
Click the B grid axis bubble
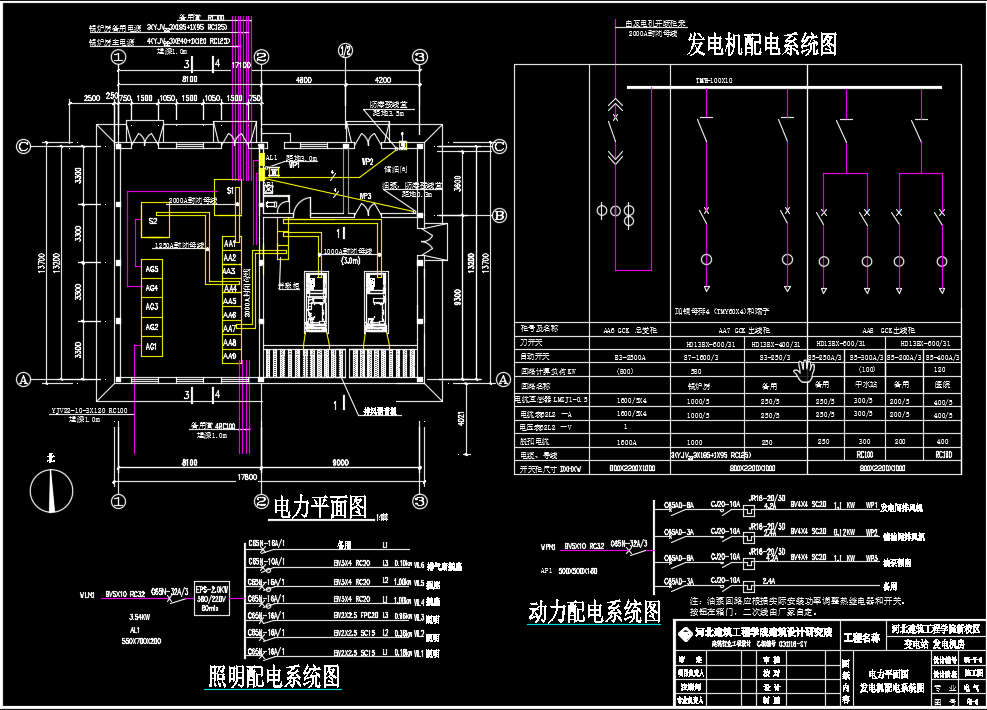coord(499,216)
